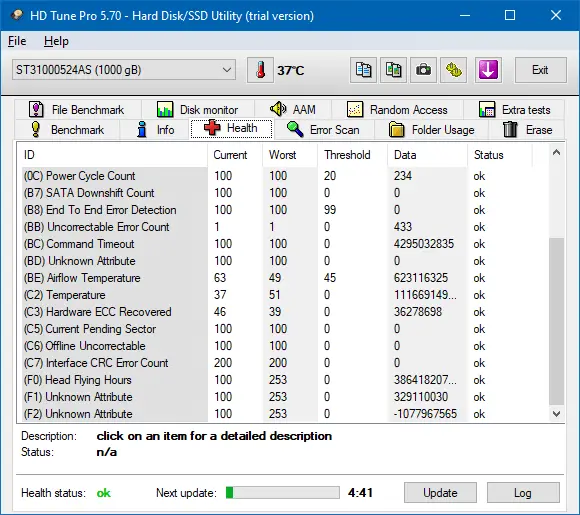Click the Data column header
This screenshot has height=515, width=580.
[x=428, y=155]
